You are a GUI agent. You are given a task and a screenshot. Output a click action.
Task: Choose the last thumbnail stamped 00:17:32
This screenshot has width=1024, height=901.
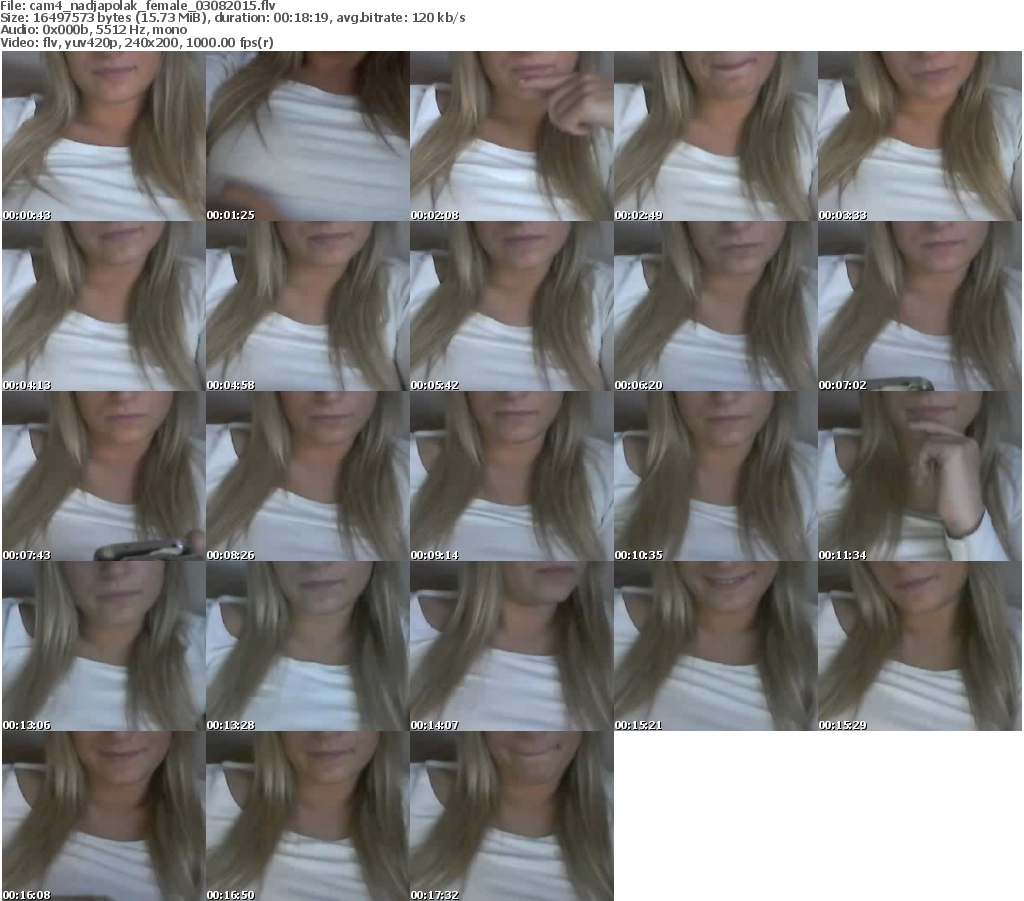coord(511,816)
